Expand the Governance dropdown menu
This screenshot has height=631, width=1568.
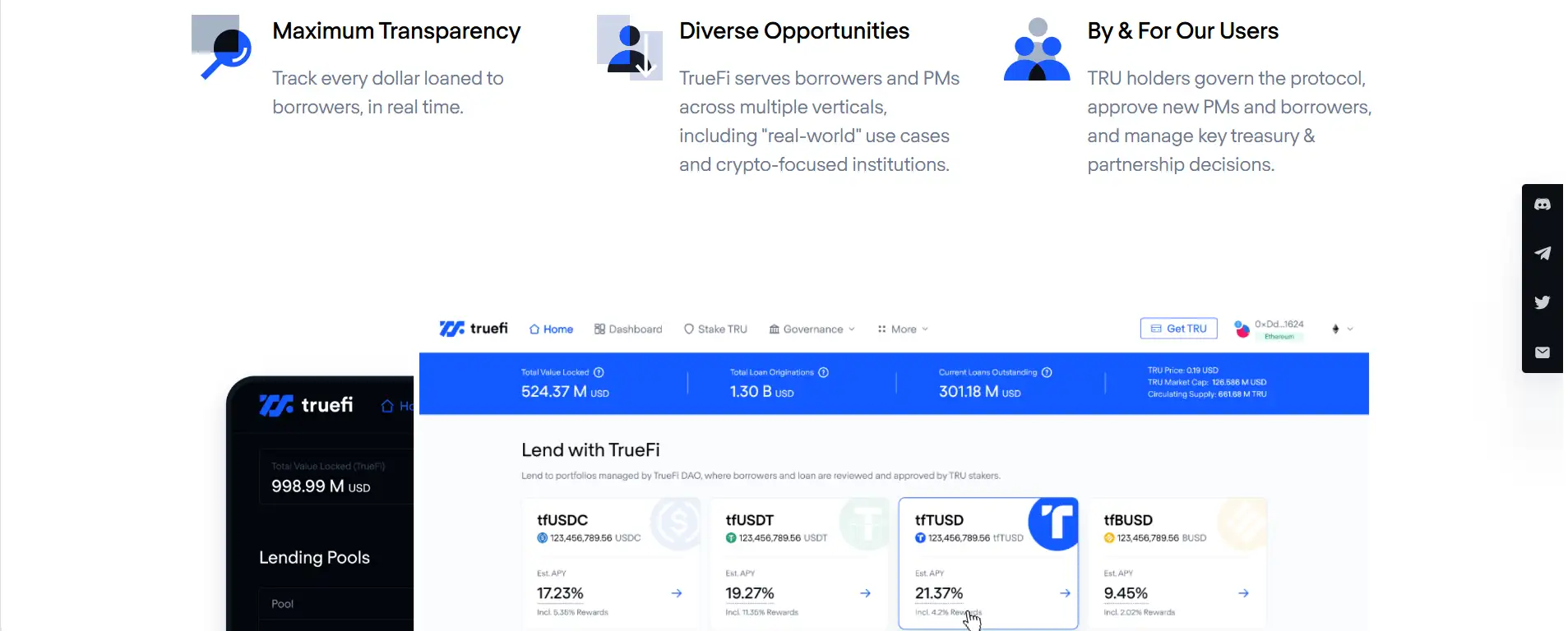point(812,329)
